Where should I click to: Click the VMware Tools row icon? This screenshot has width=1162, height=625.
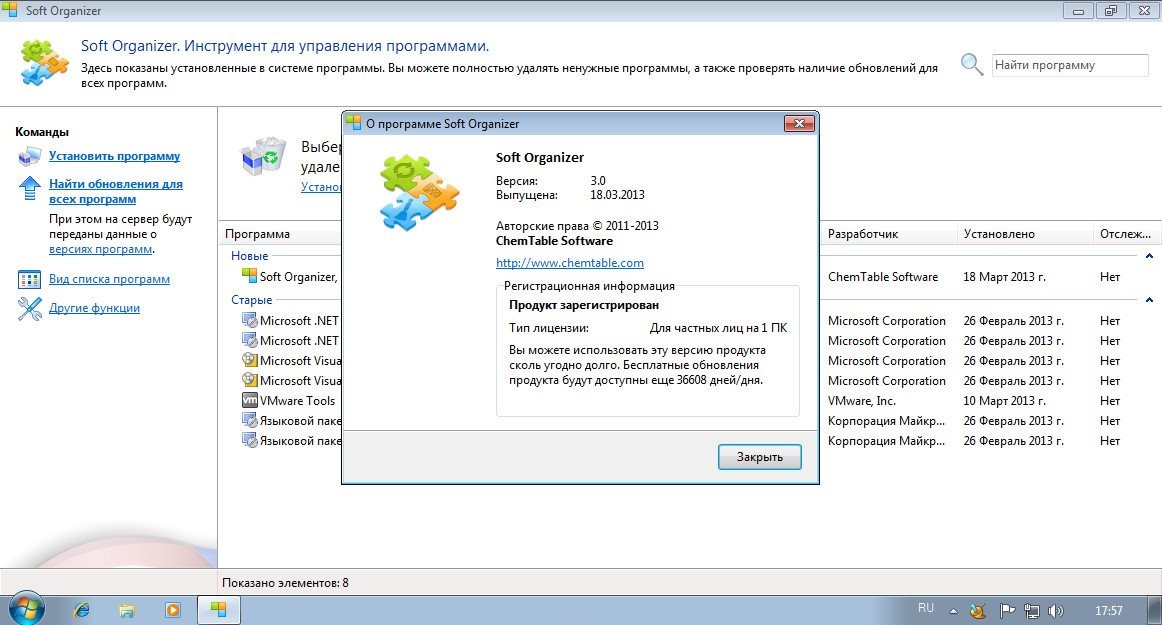pos(250,400)
